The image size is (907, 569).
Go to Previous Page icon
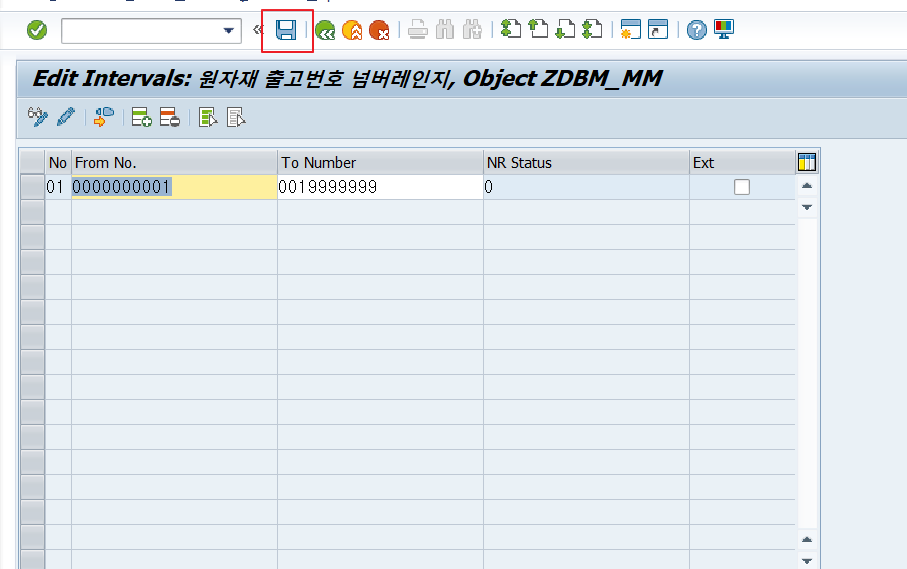point(538,29)
